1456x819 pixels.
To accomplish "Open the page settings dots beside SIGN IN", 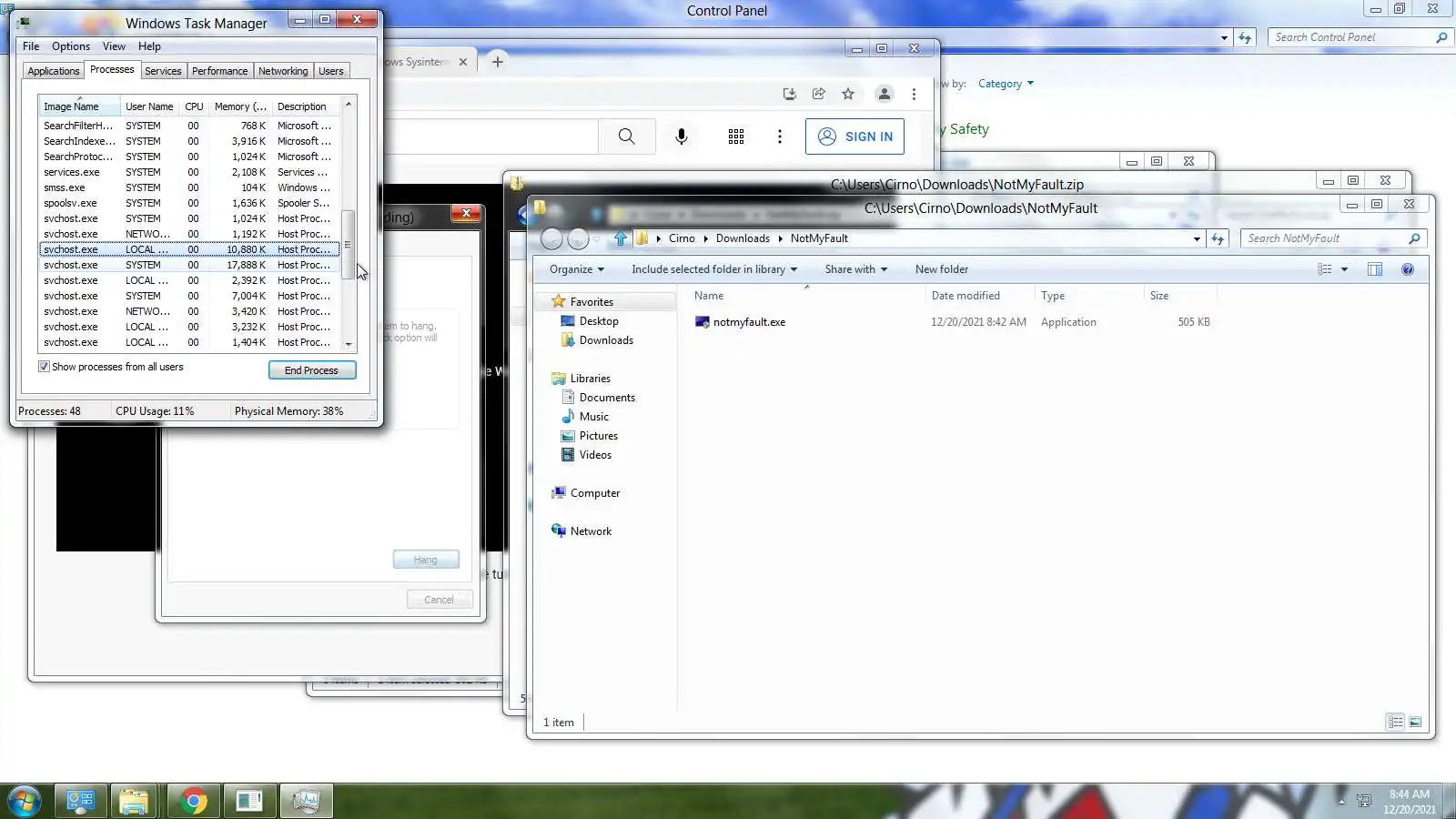I will click(779, 136).
